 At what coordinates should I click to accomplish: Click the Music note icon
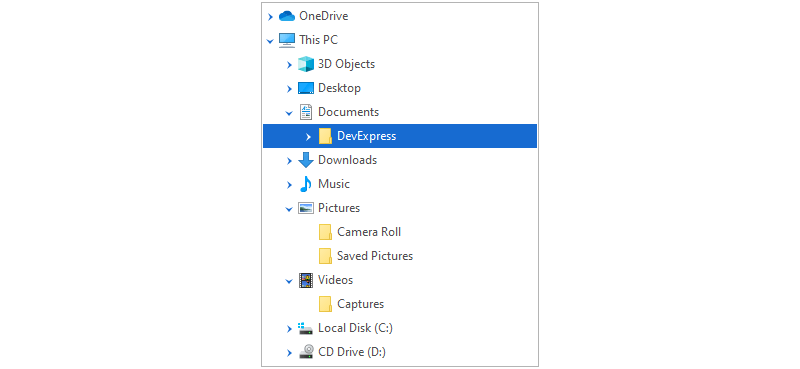pyautogui.click(x=306, y=184)
